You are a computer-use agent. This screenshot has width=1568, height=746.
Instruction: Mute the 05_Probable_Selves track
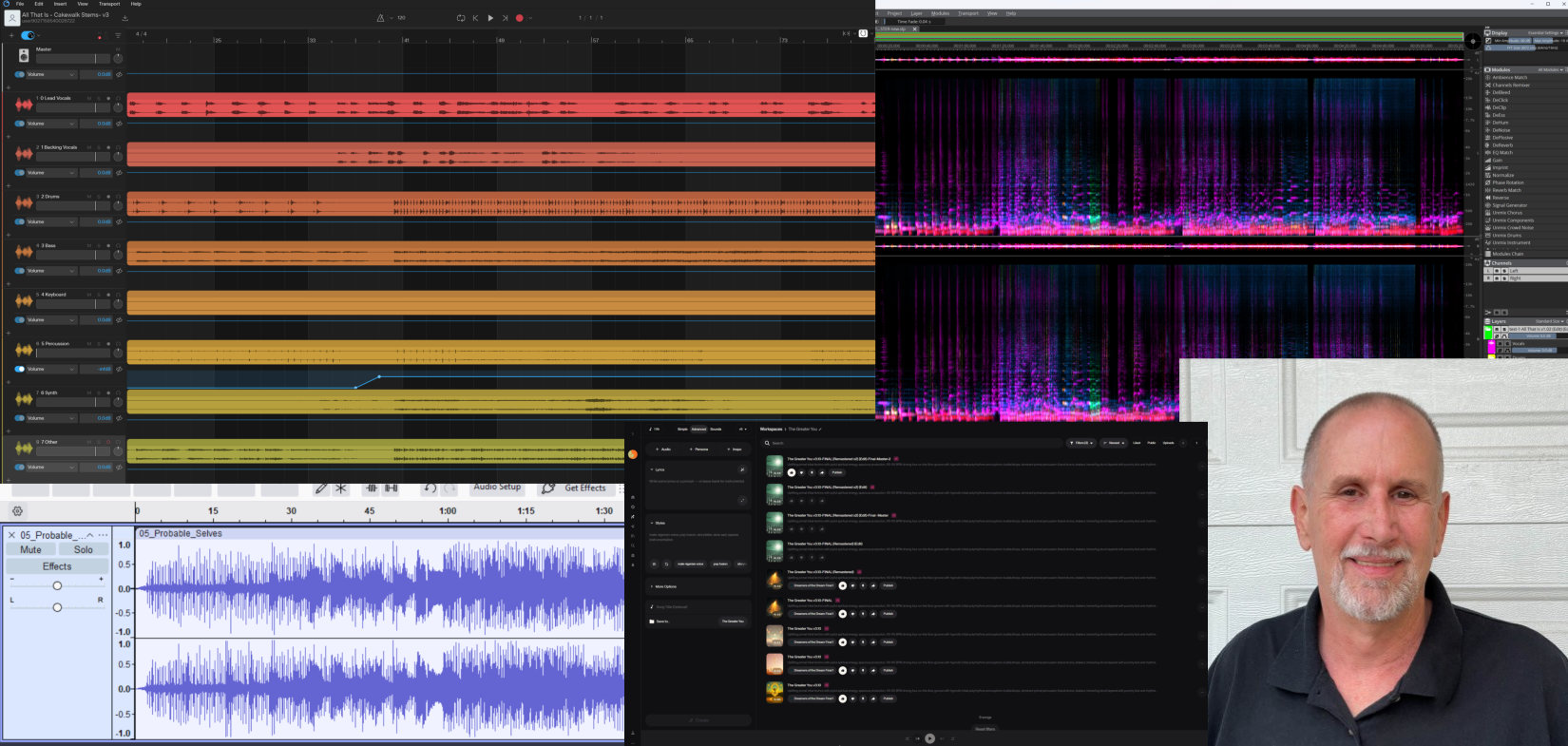pyautogui.click(x=30, y=549)
